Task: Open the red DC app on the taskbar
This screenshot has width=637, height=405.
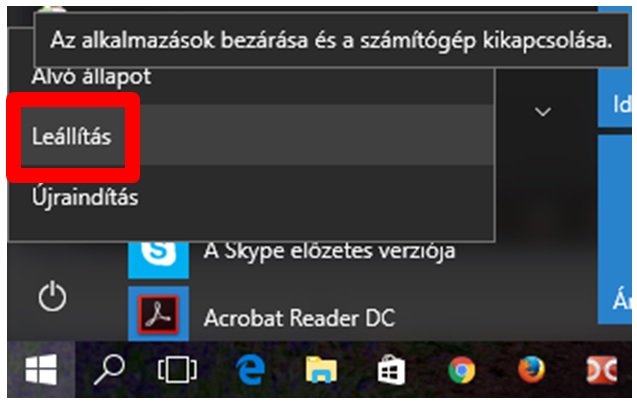Action: click(602, 370)
